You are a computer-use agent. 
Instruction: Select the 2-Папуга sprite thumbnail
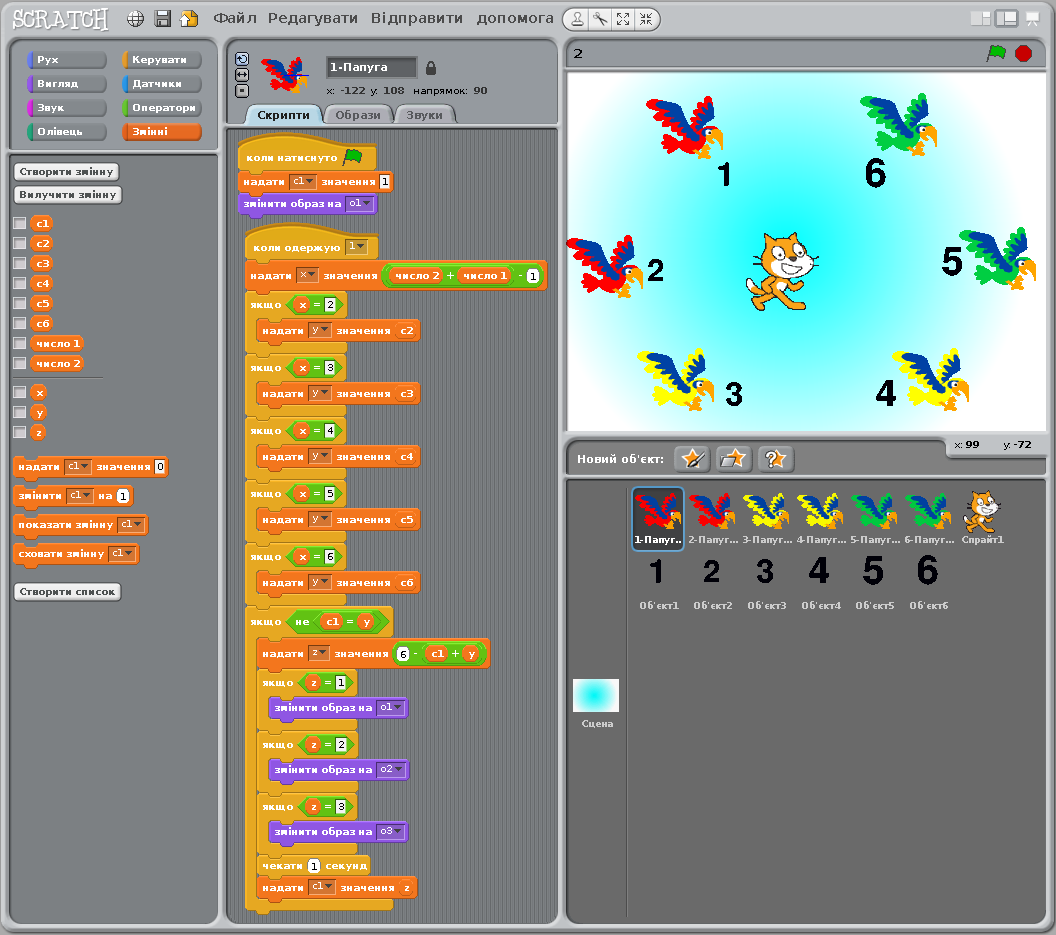click(712, 517)
